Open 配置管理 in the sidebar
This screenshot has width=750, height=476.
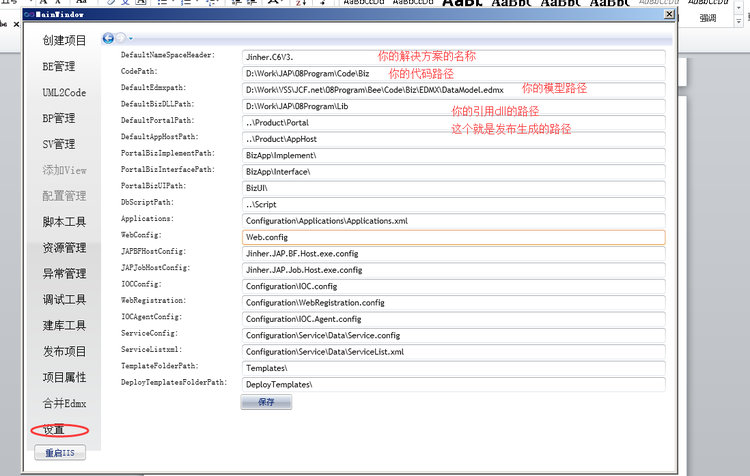(64, 196)
